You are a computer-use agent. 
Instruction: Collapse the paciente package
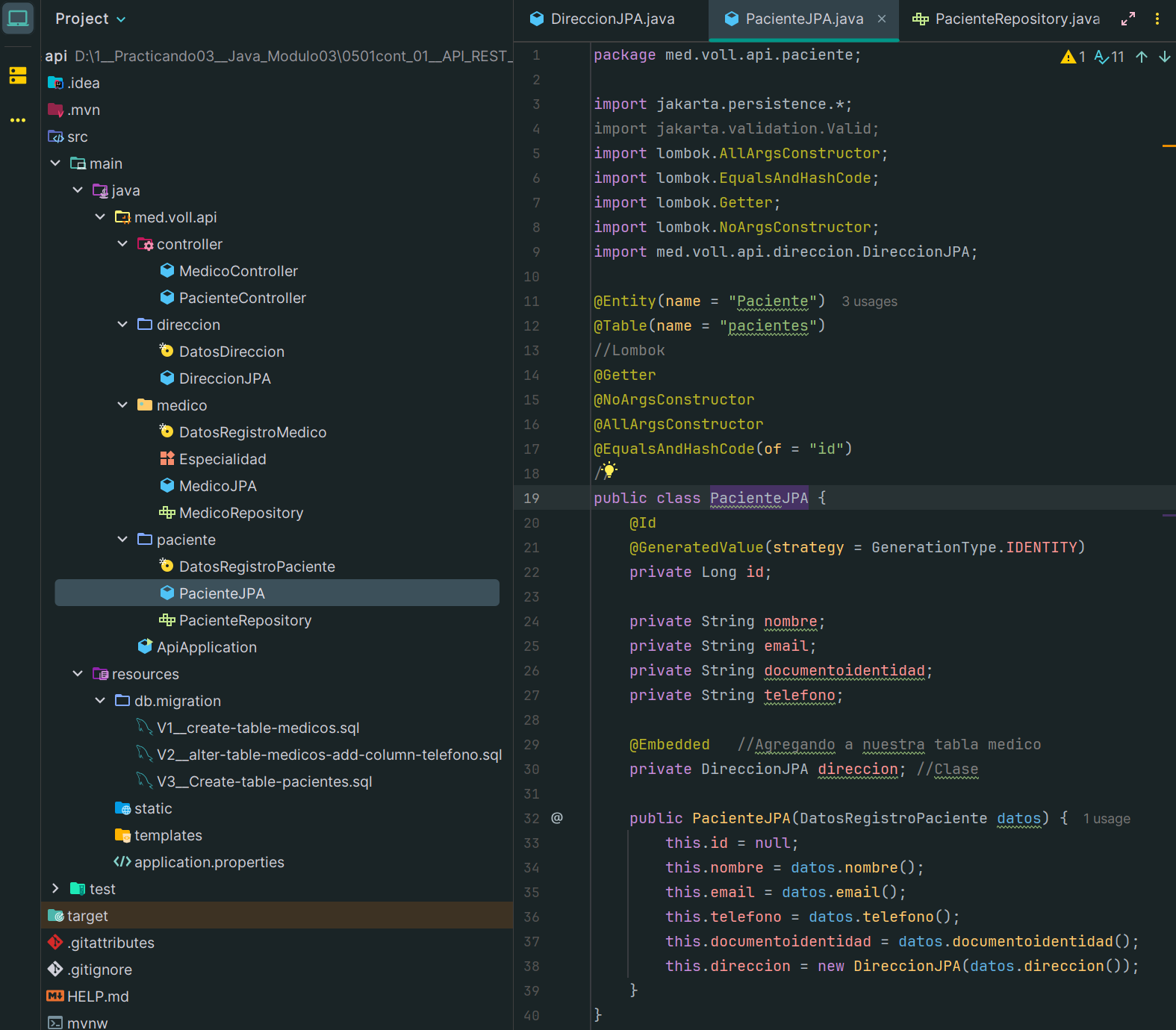click(122, 540)
